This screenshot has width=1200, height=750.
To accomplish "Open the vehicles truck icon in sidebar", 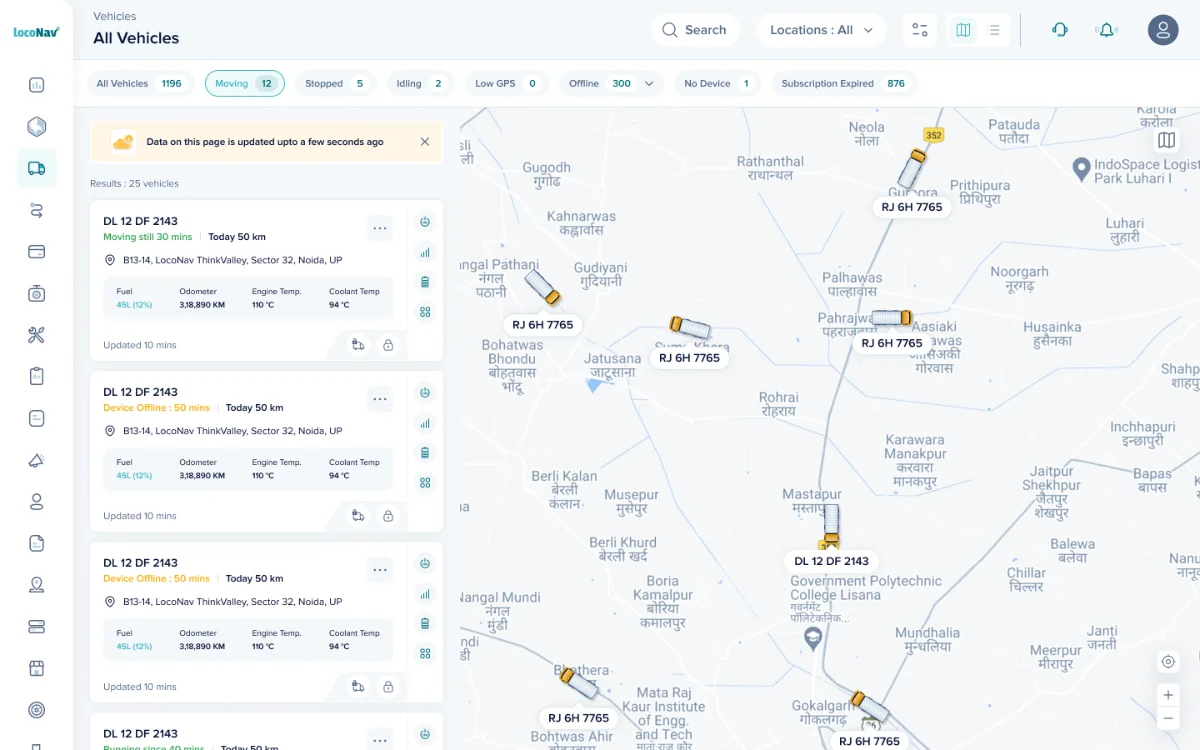I will (37, 168).
